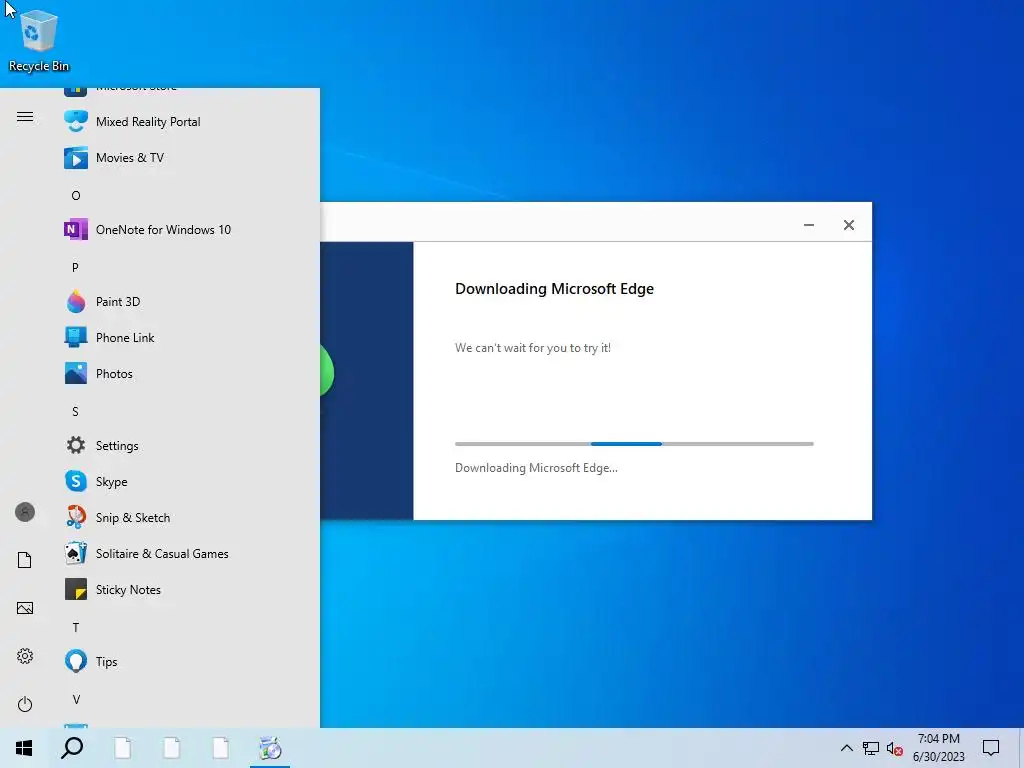Click the 'Downloading Microsoft Edge' heading

click(554, 289)
